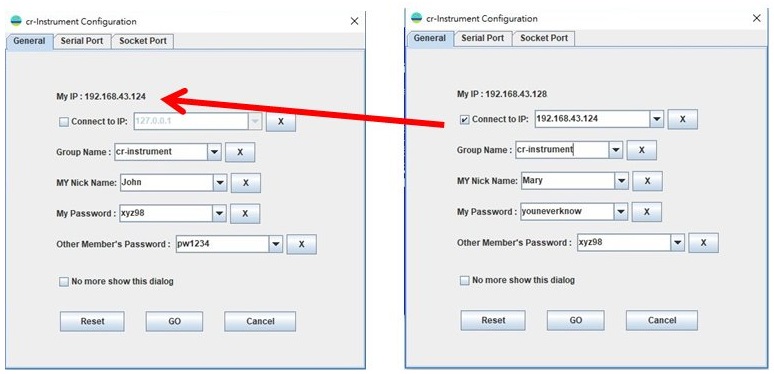Viewport: 774px width, 374px height.
Task: Switch to Serial Port tab in left window
Action: (x=82, y=41)
